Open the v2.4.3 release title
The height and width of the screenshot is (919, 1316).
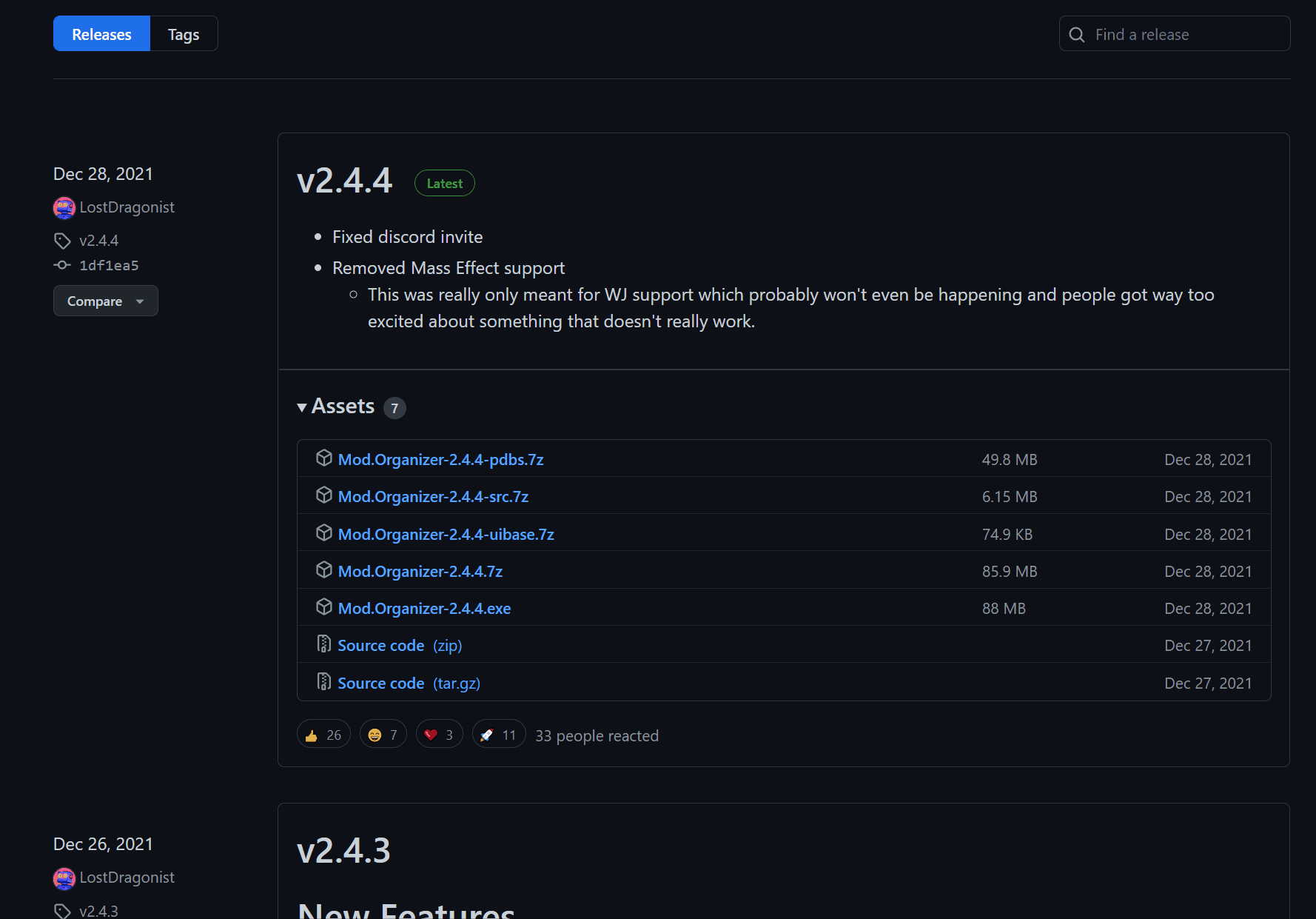point(343,851)
